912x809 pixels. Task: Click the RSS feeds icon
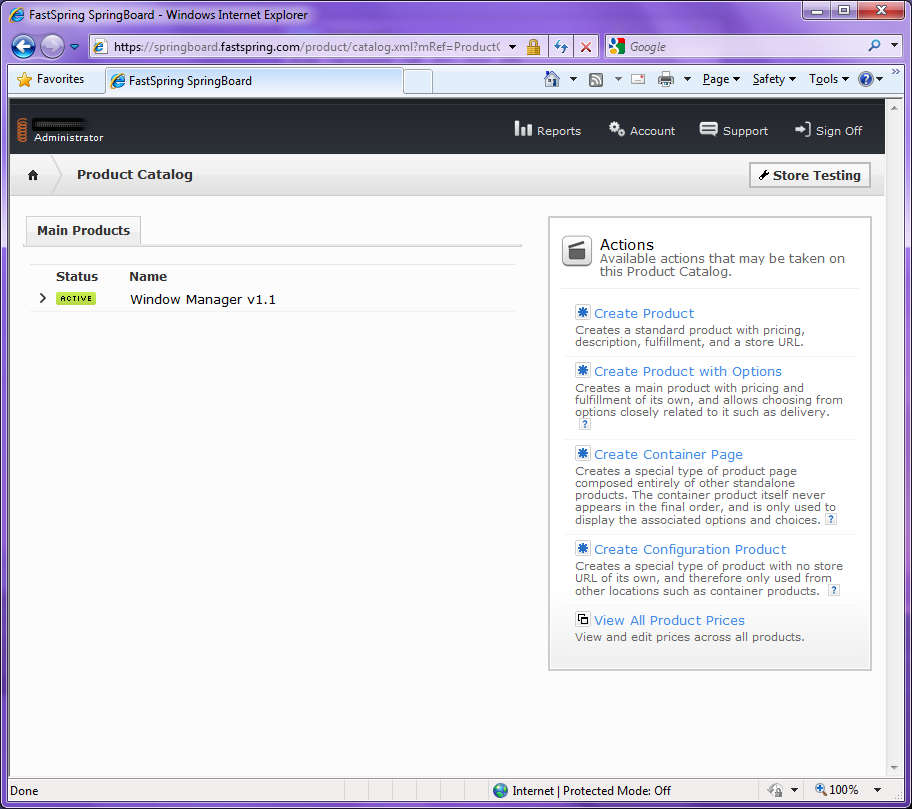tap(596, 80)
